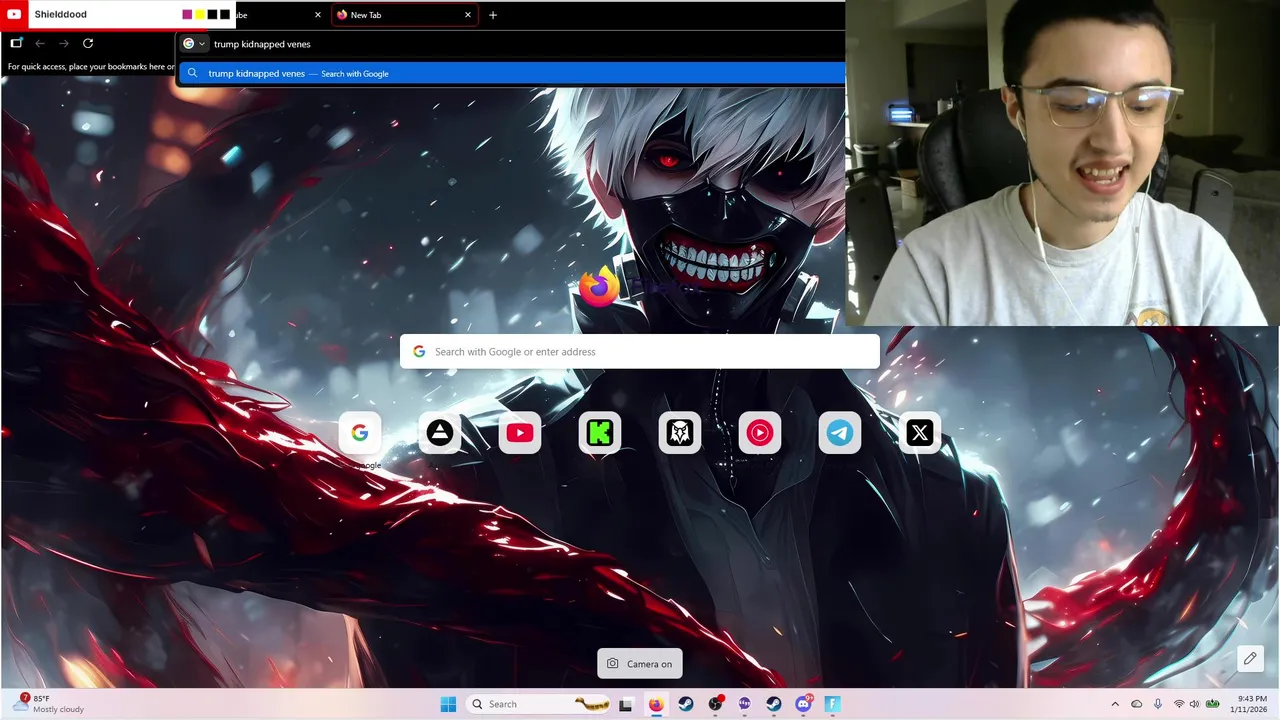
Task: Open the Windows Start menu
Action: [448, 704]
